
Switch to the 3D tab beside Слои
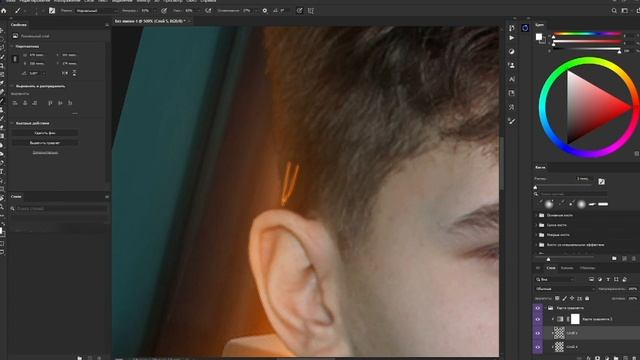(538, 268)
